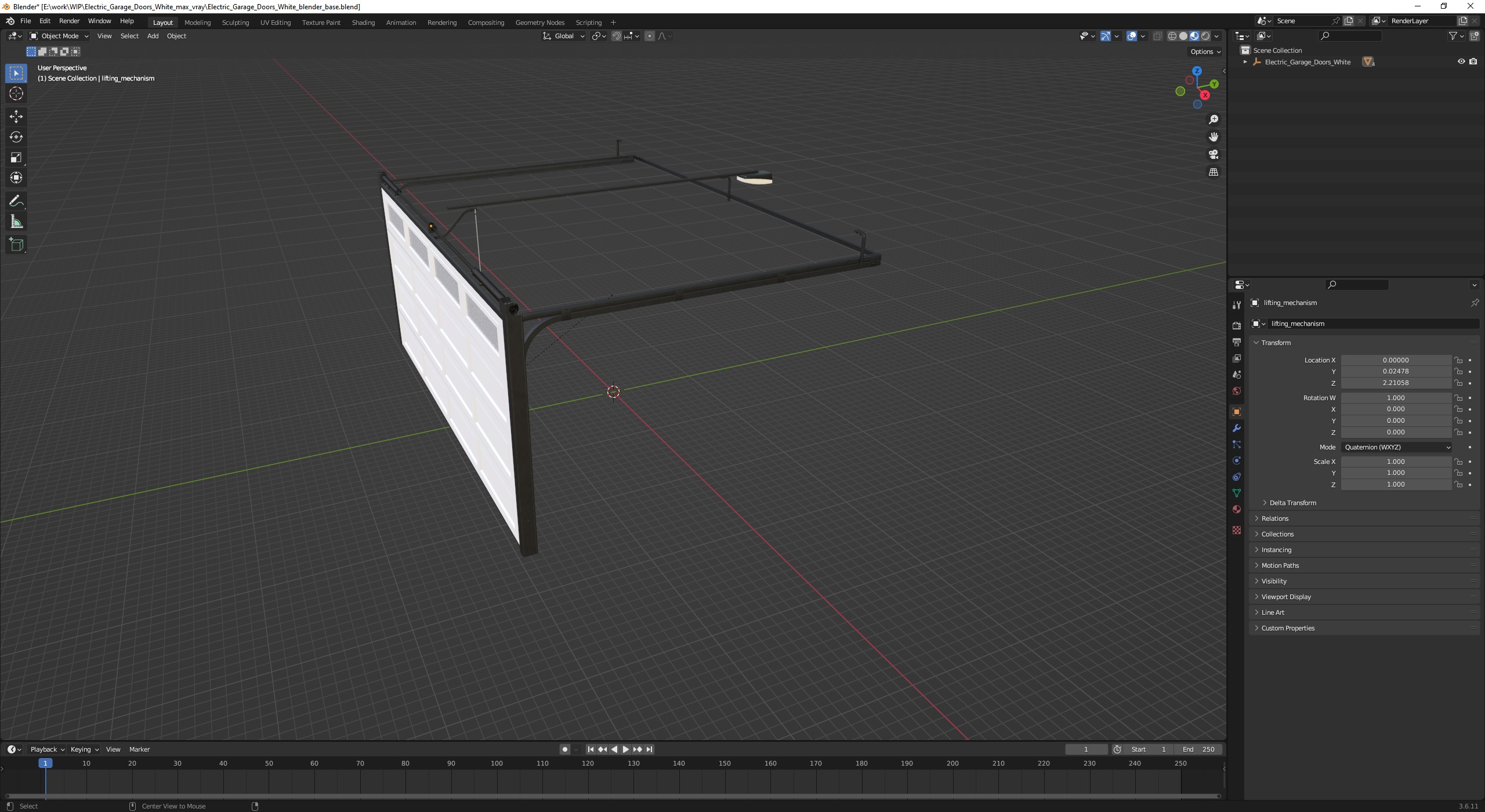Open the View Layer properties tab
This screenshot has width=1485, height=812.
click(x=1237, y=358)
